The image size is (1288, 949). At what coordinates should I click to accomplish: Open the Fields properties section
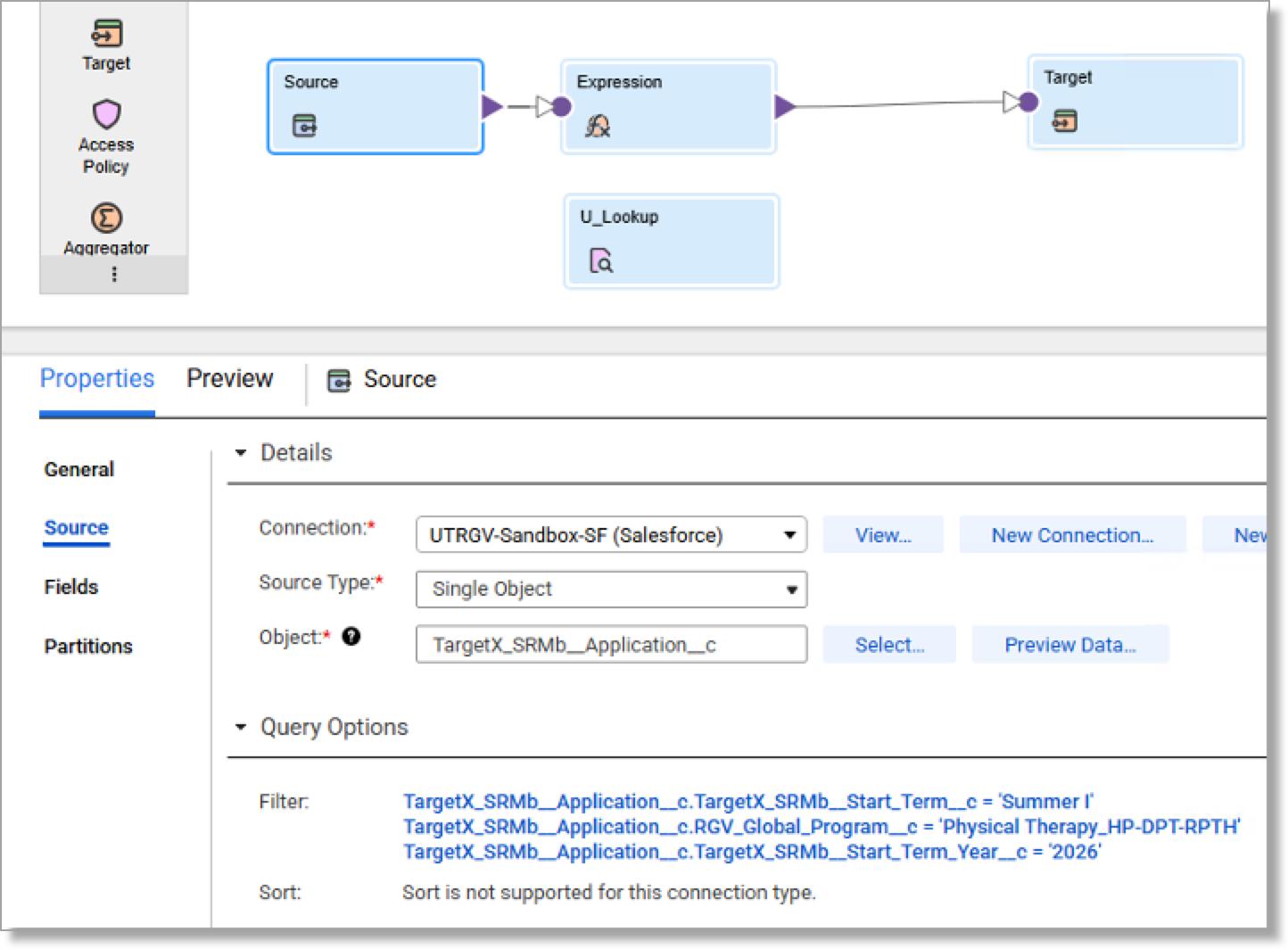coord(71,587)
